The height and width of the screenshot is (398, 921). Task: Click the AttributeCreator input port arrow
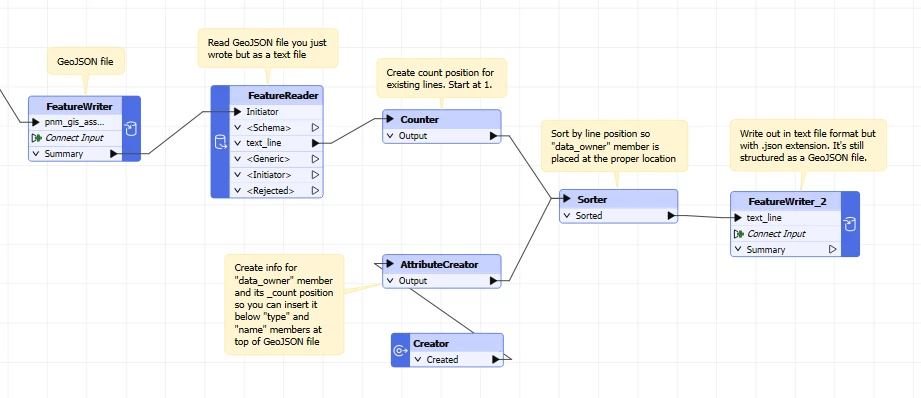[x=391, y=264]
